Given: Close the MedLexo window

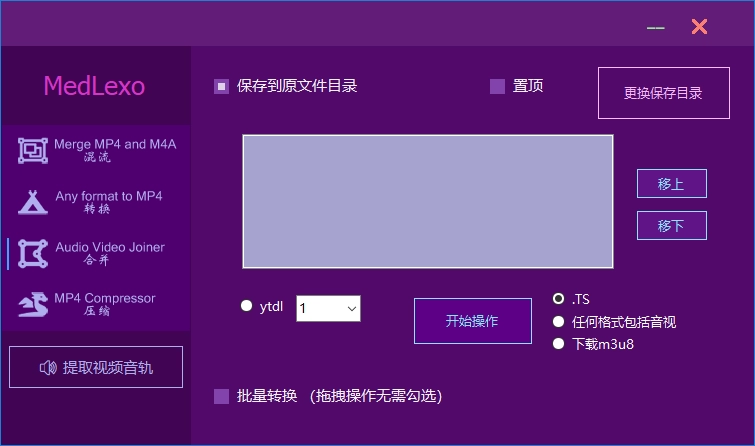Looking at the screenshot, I should [x=699, y=27].
